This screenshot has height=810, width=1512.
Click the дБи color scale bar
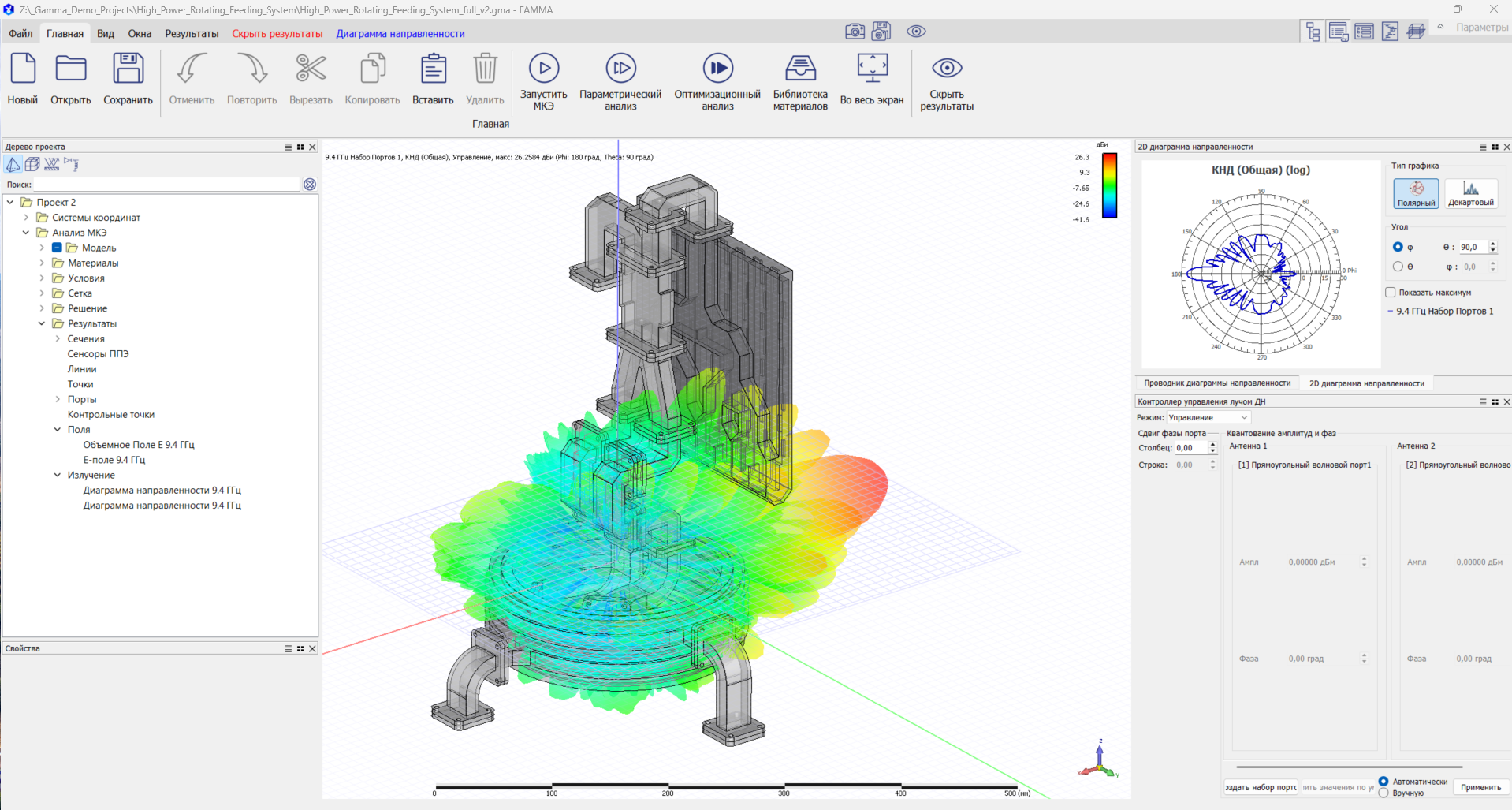pos(1109,185)
